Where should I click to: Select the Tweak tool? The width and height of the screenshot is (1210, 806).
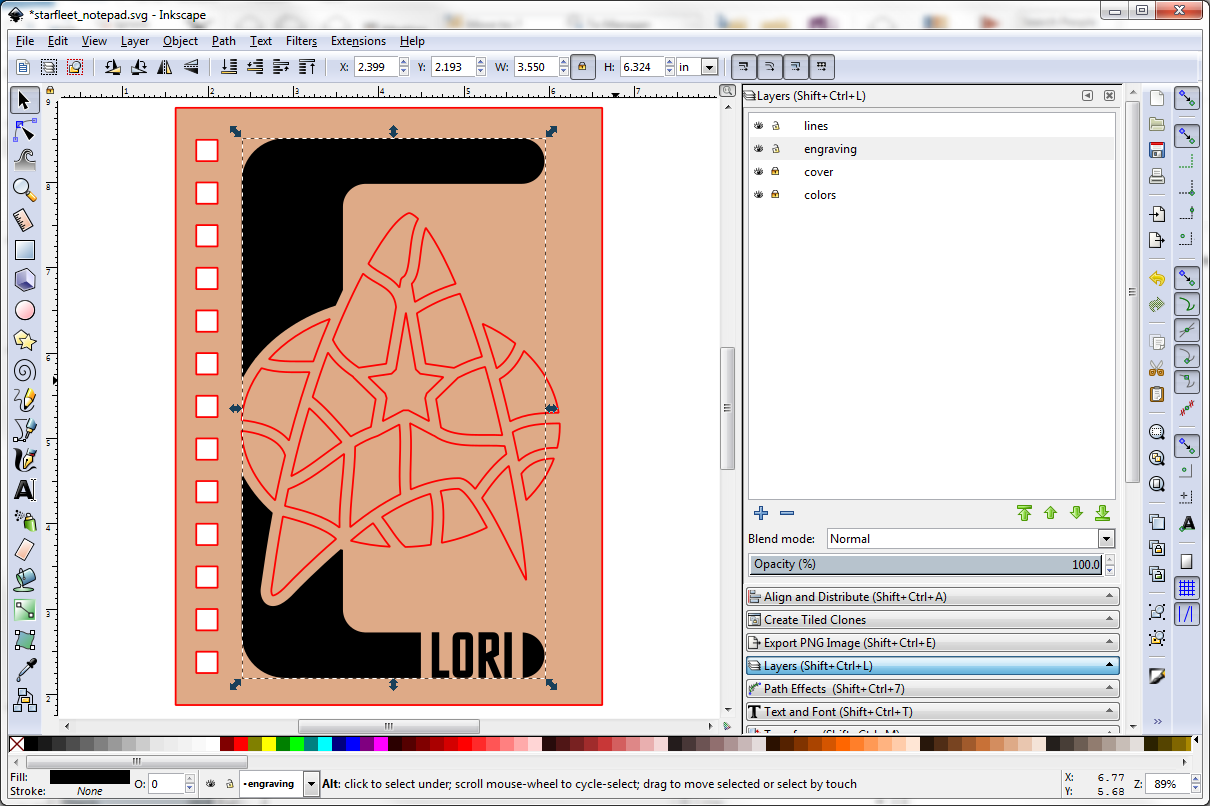tap(25, 158)
